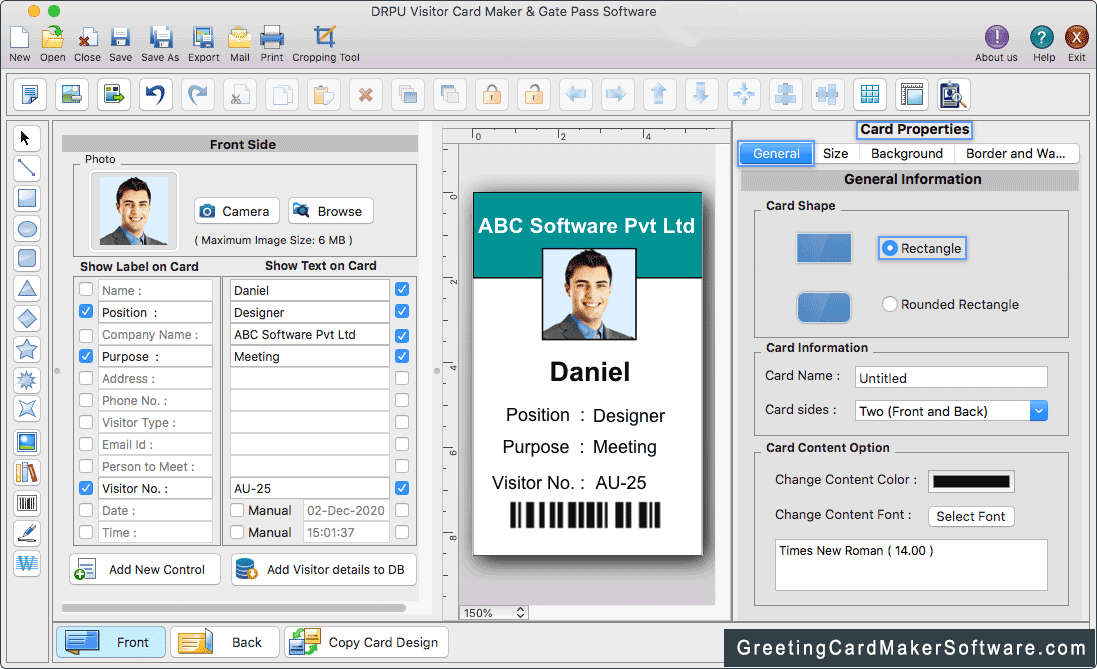Toggle the Manual checkbox for Time

(x=237, y=532)
